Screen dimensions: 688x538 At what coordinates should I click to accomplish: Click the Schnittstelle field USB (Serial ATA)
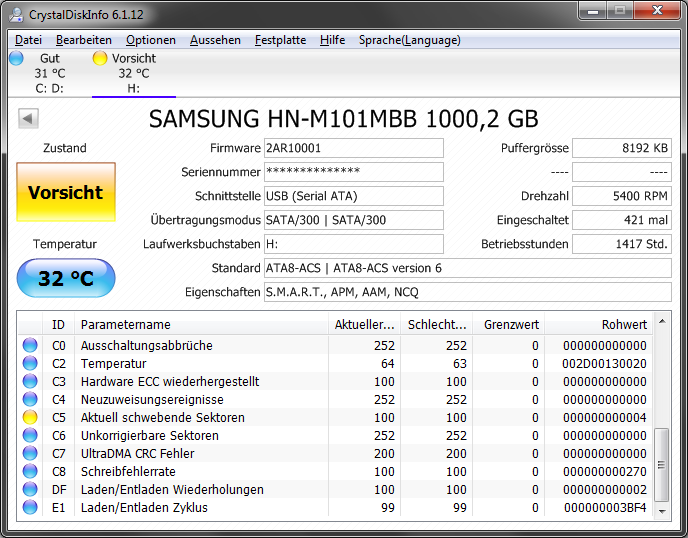coord(353,196)
